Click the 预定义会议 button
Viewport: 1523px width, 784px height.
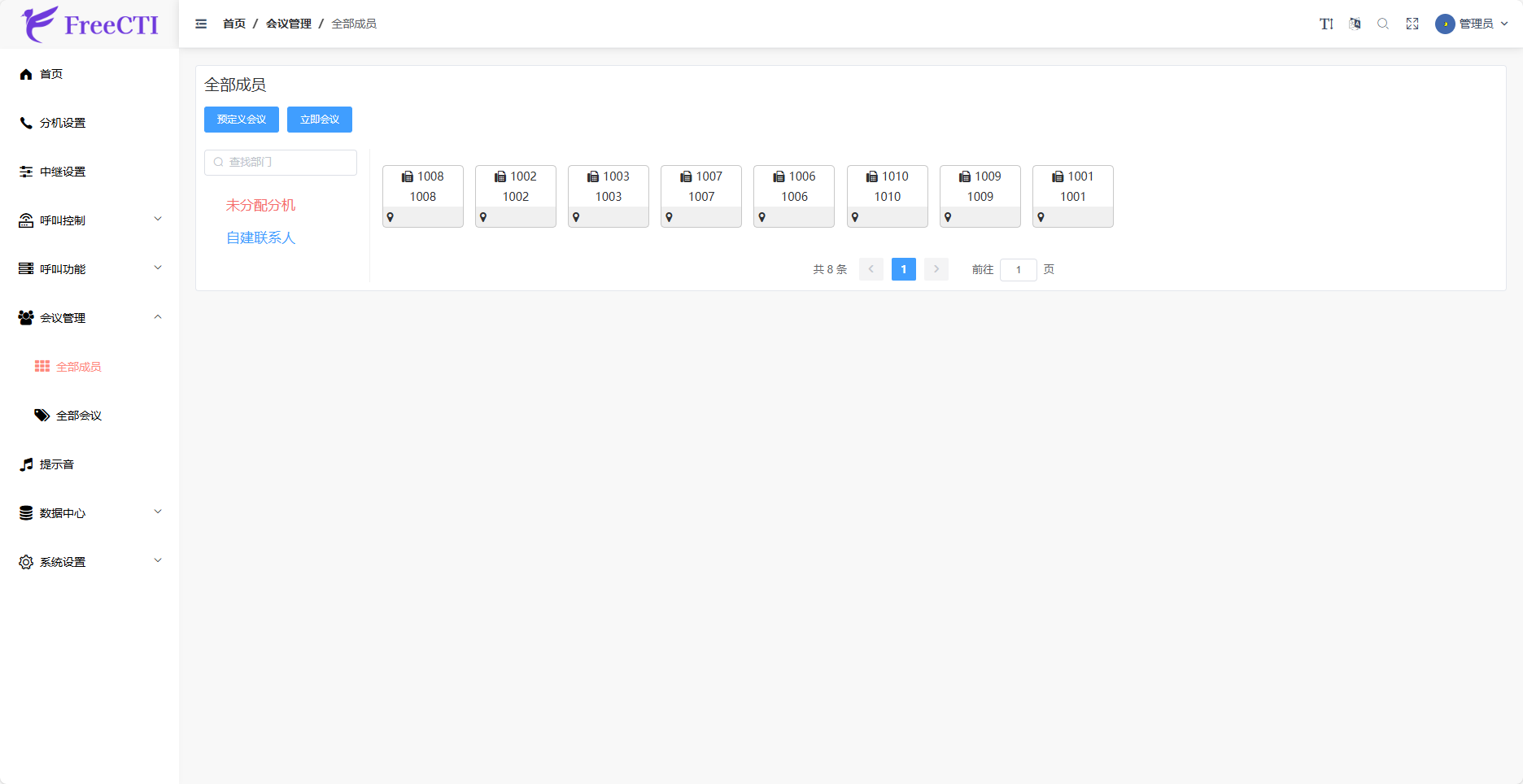click(x=242, y=120)
